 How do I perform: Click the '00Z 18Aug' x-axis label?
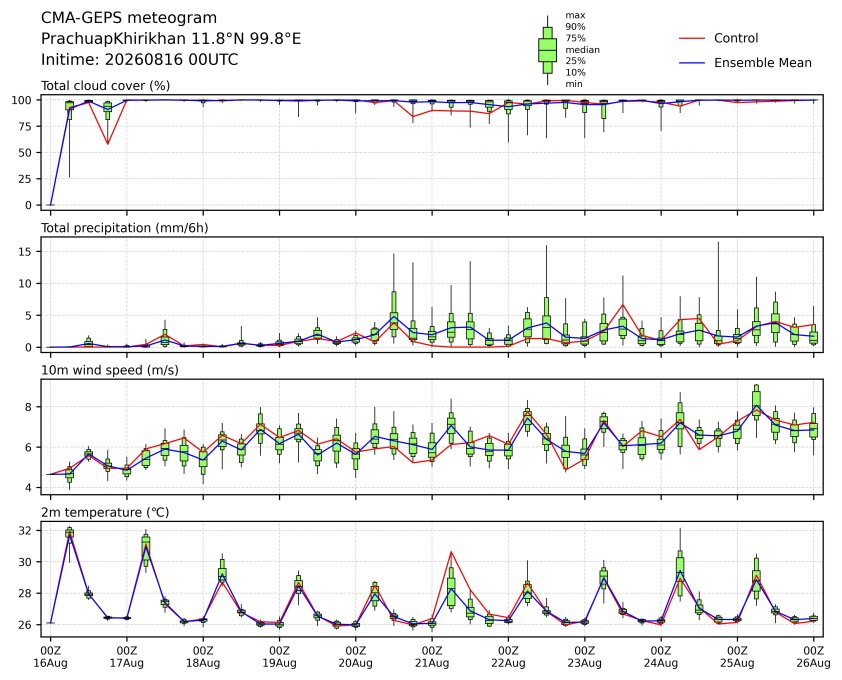[x=203, y=657]
